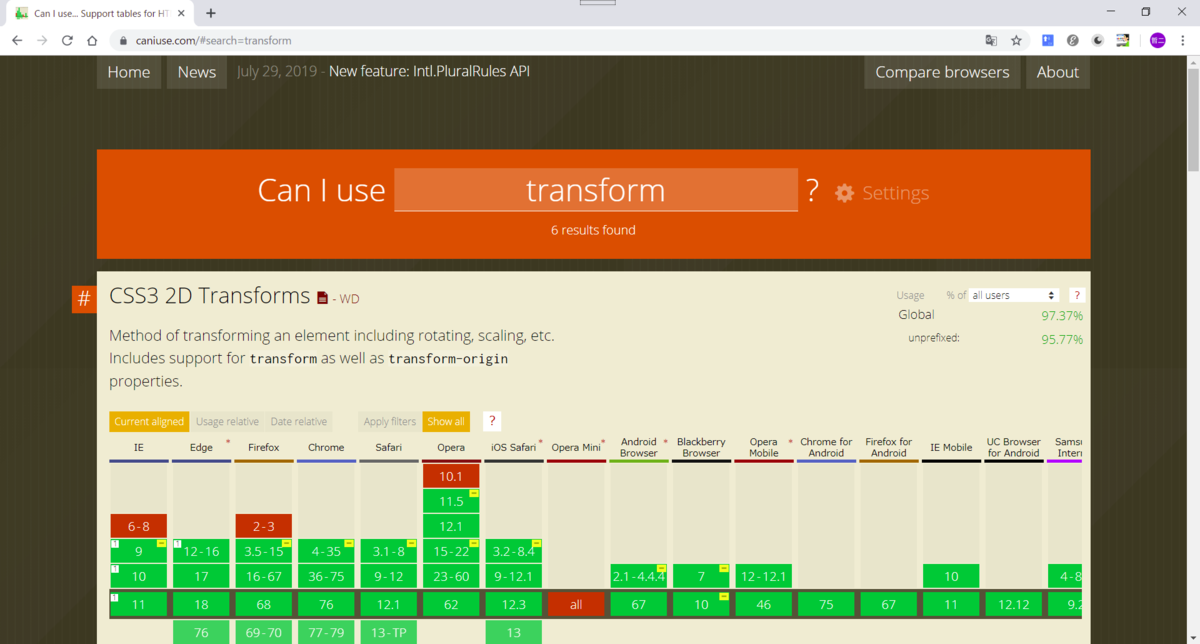Close the 'Can I use' browser tab
The image size is (1200, 644).
click(x=181, y=13)
